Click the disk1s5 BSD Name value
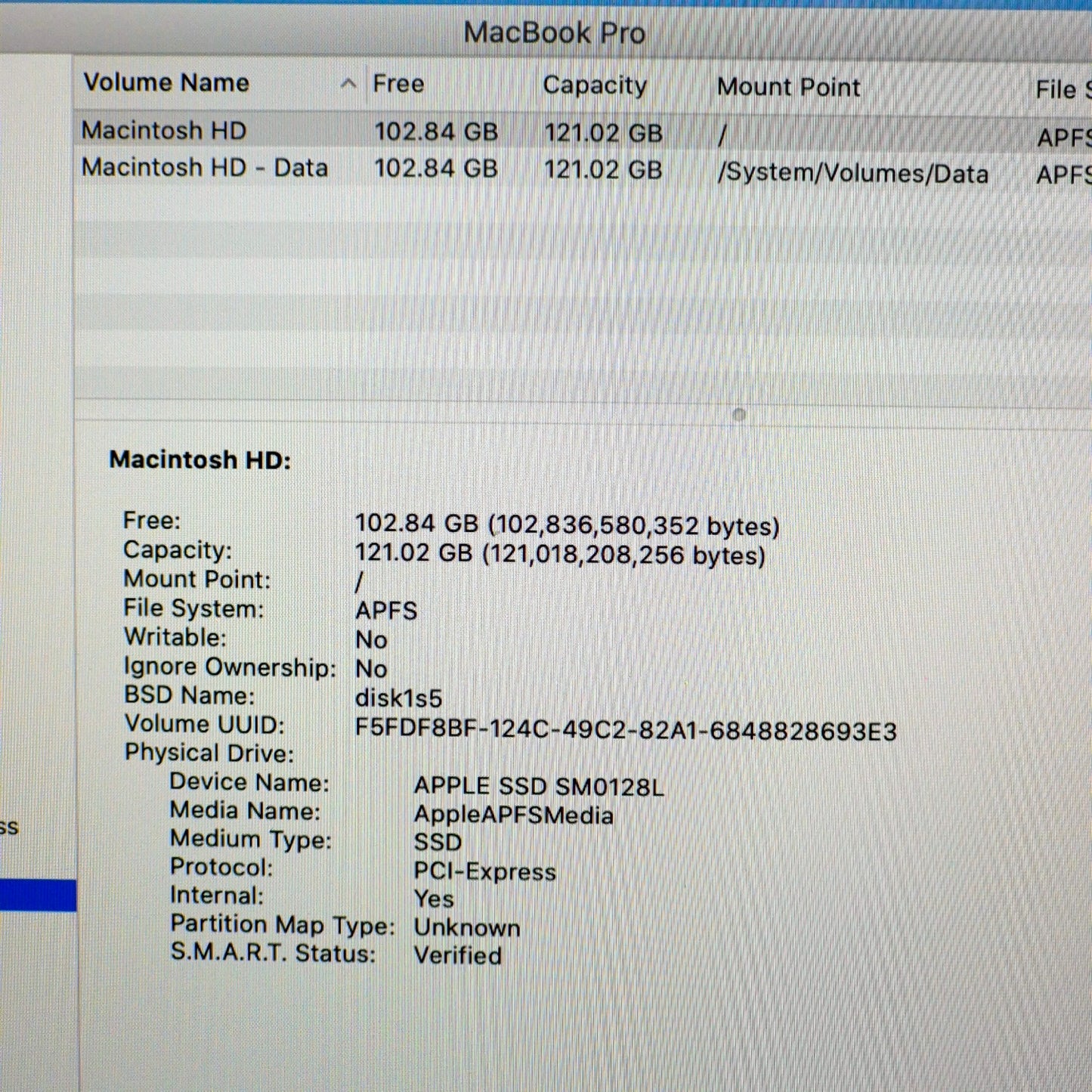Image resolution: width=1092 pixels, height=1092 pixels. (x=398, y=698)
